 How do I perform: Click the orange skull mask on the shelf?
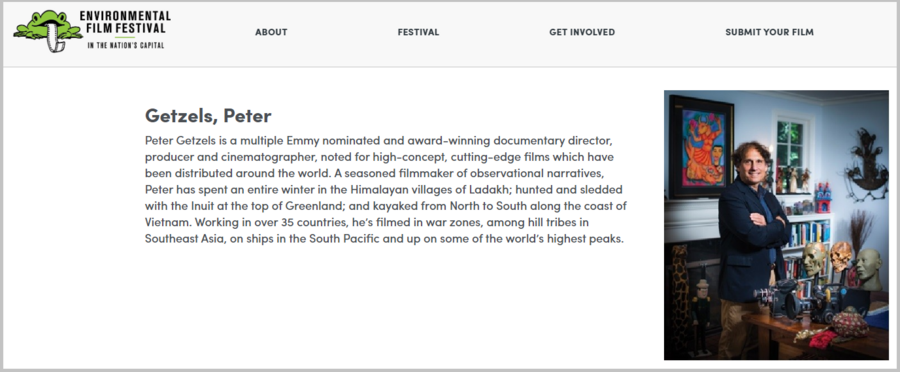tap(840, 256)
